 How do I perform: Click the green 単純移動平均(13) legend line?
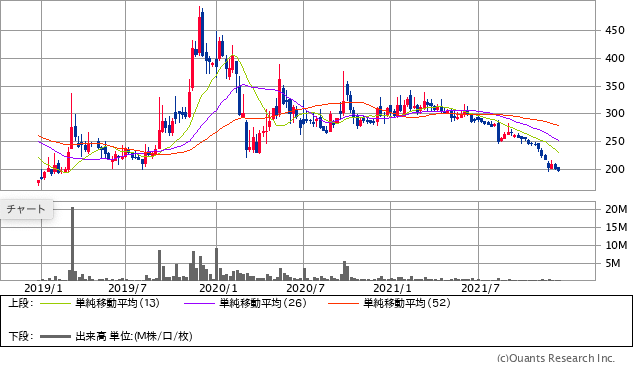pyautogui.click(x=55, y=303)
